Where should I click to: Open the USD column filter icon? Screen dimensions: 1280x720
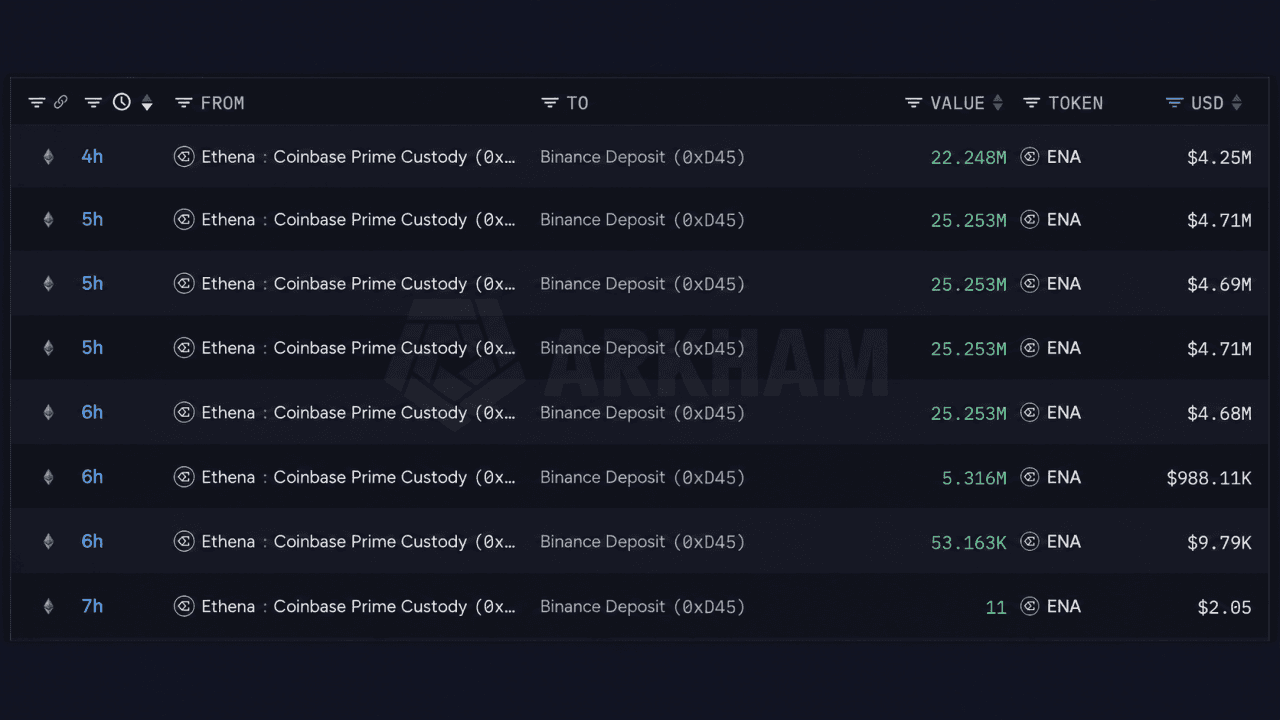pos(1174,102)
